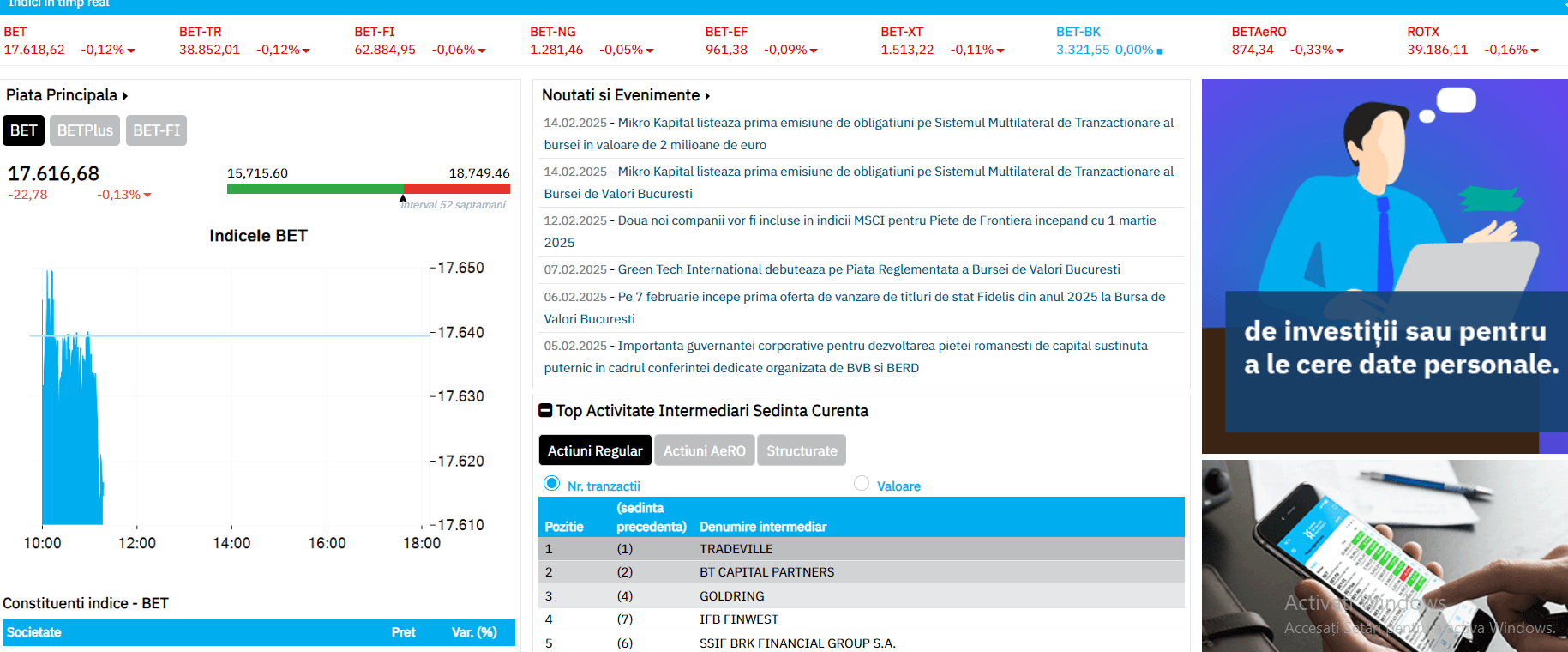The image size is (1568, 652).
Task: Open the Actiuni Regular tab
Action: pyautogui.click(x=595, y=450)
